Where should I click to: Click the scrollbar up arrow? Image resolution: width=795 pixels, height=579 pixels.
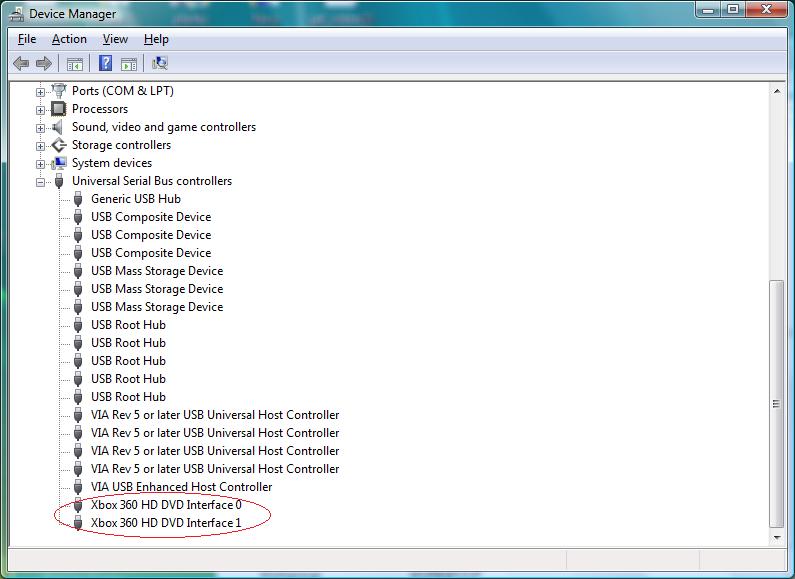click(777, 91)
